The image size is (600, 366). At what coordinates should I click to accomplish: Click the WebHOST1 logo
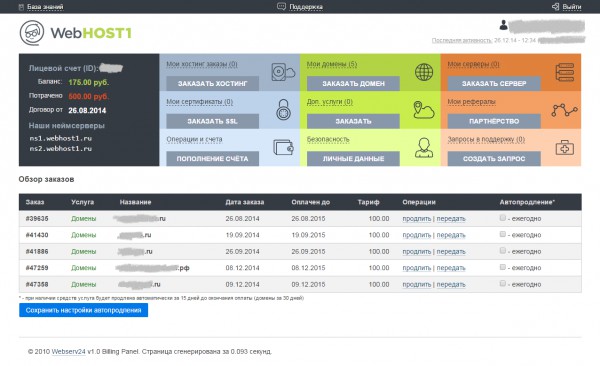tap(75, 33)
